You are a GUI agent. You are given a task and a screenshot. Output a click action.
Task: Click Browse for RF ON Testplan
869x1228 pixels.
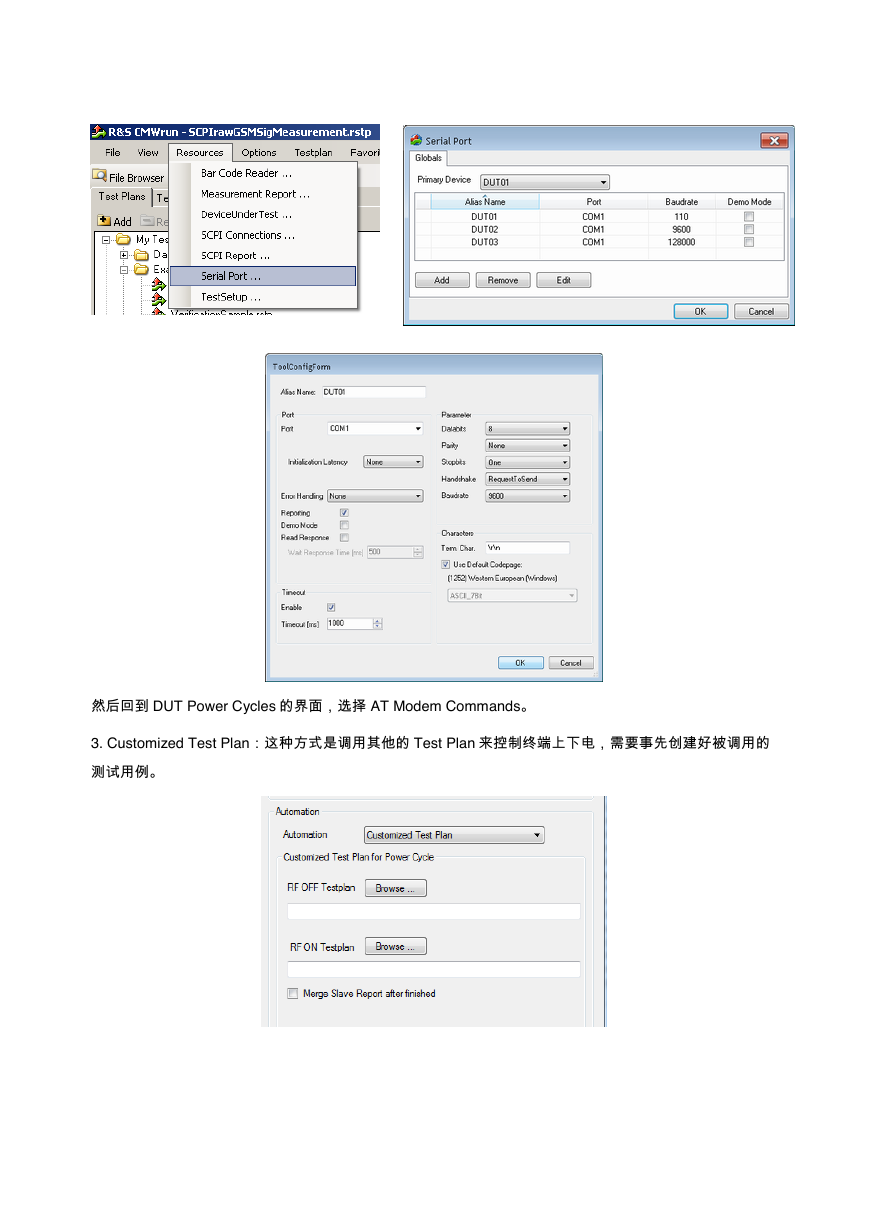pos(396,946)
